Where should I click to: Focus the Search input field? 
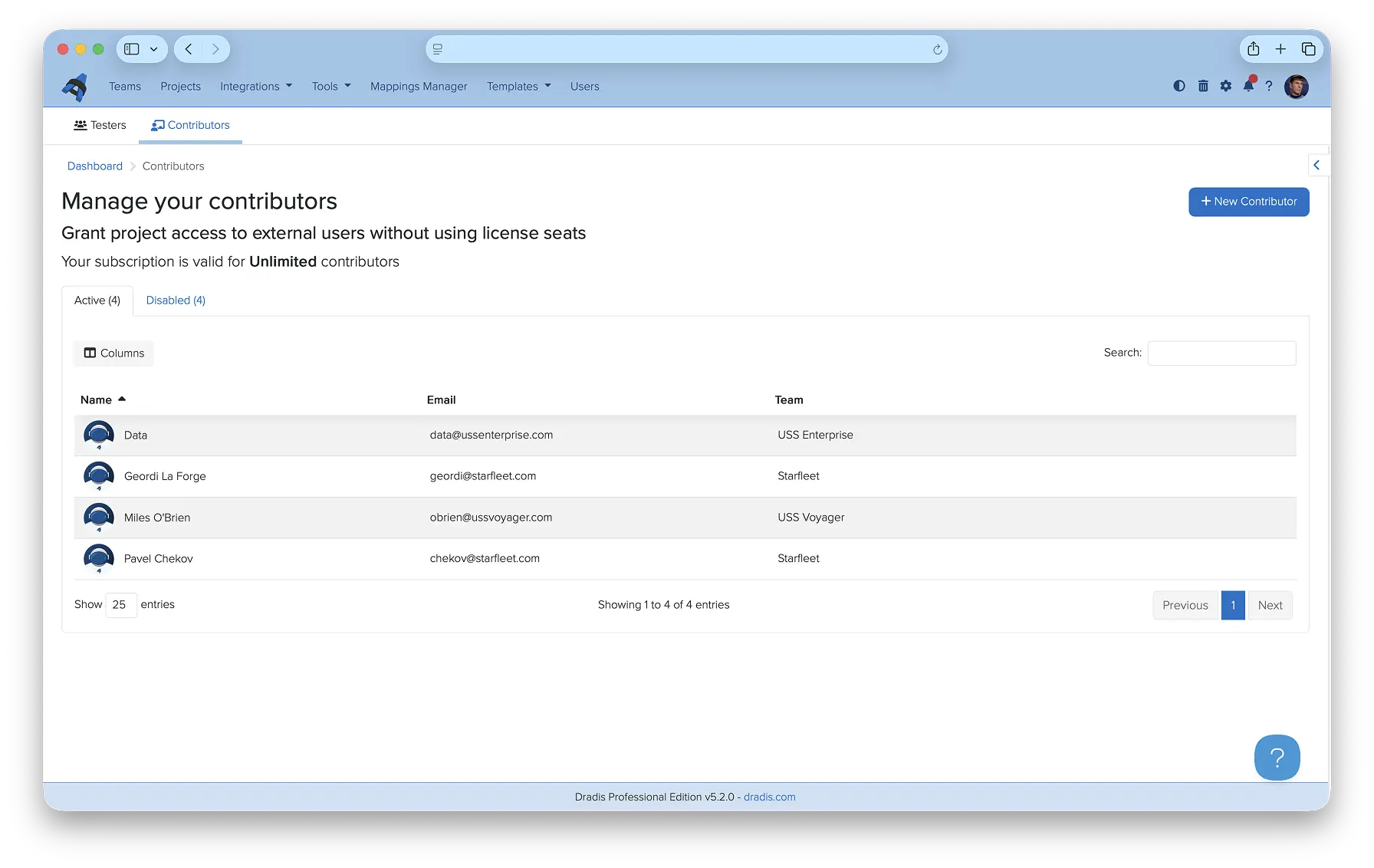pyautogui.click(x=1221, y=353)
